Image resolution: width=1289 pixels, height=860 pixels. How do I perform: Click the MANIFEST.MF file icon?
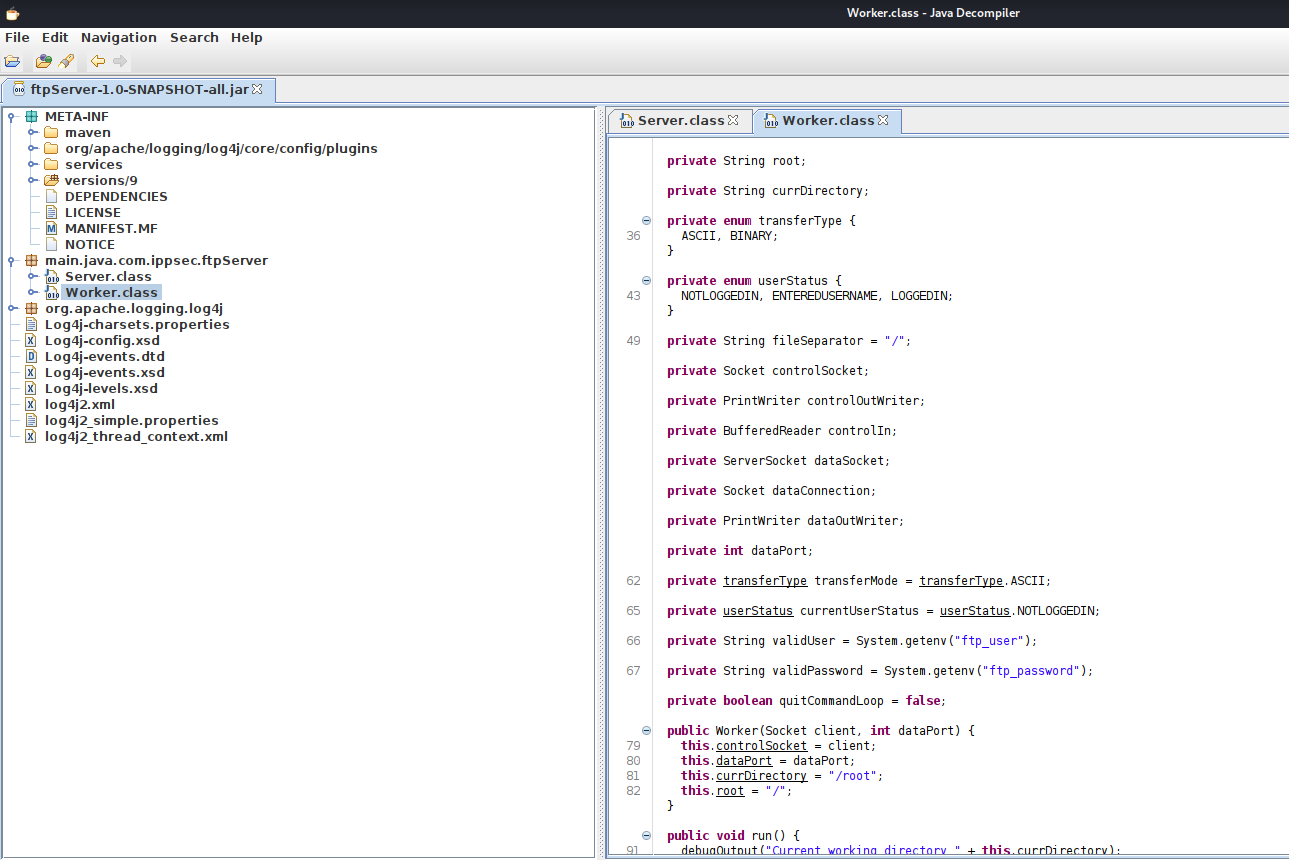[51, 228]
